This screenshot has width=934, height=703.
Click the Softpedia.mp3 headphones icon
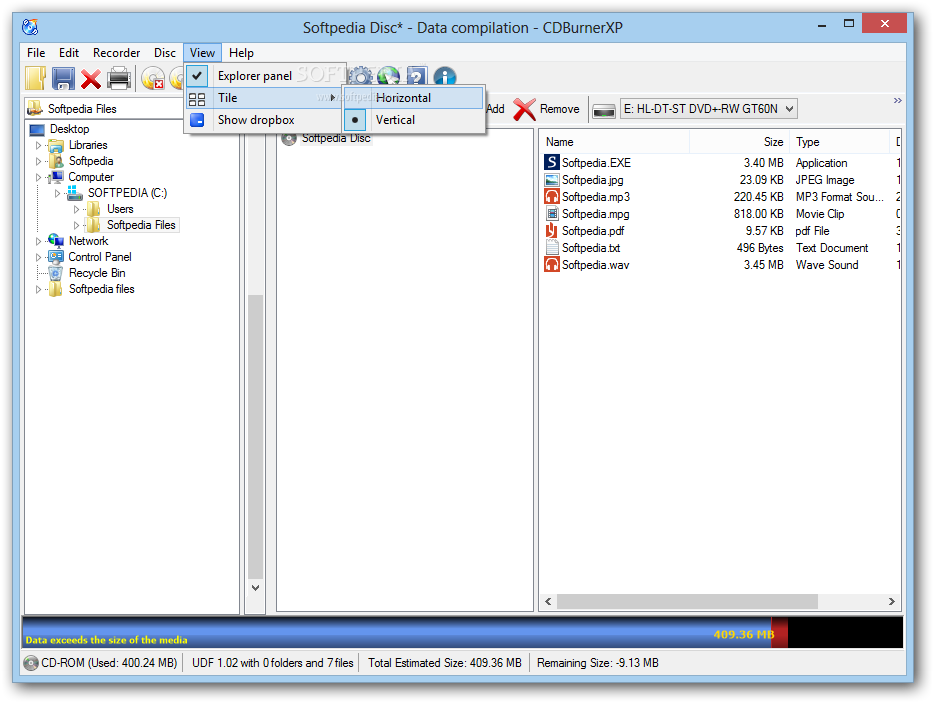[552, 197]
